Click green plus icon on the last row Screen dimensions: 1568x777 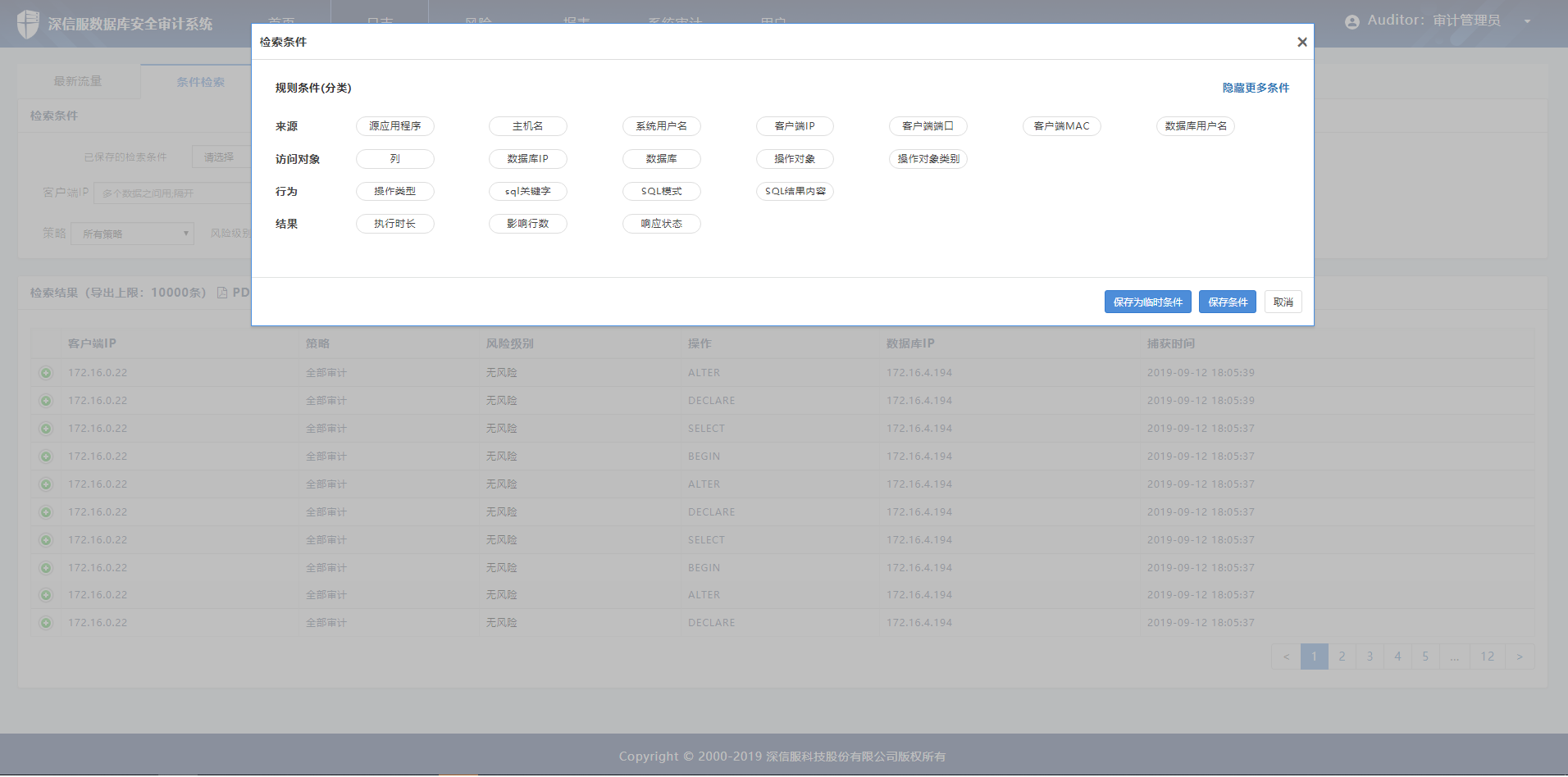[46, 623]
